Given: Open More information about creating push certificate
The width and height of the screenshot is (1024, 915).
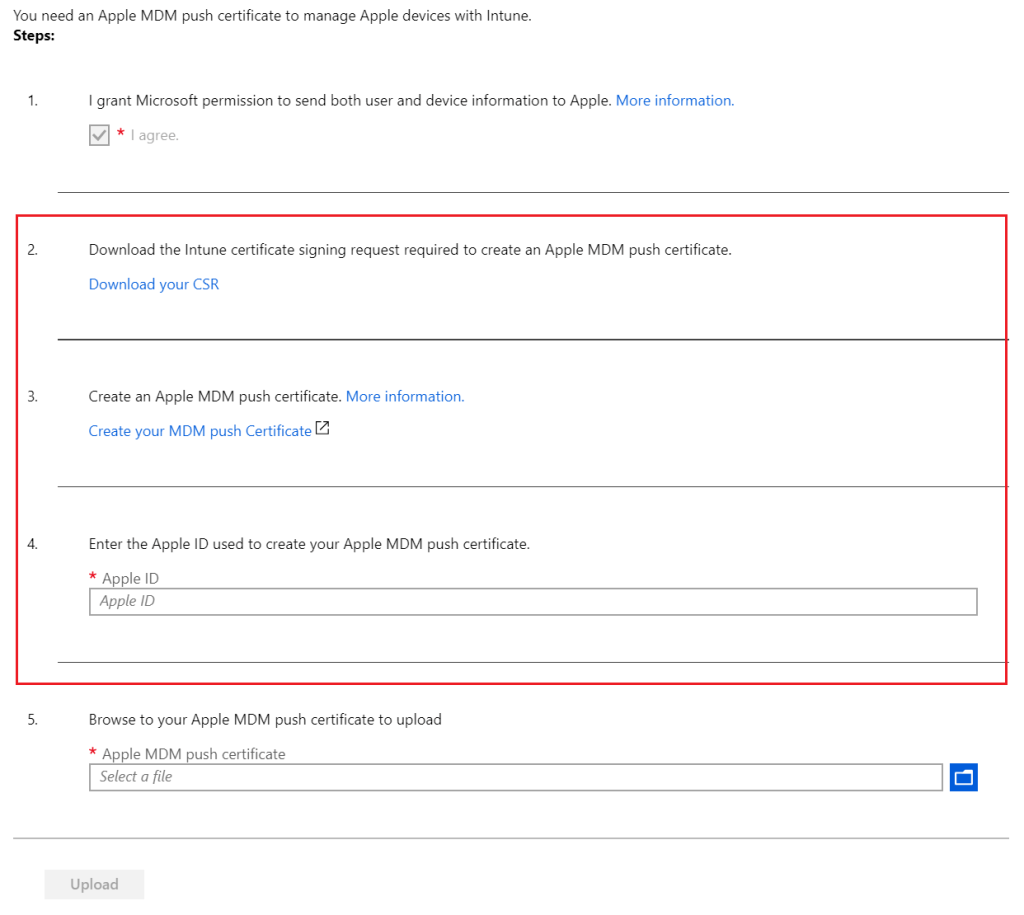Looking at the screenshot, I should click(x=404, y=397).
